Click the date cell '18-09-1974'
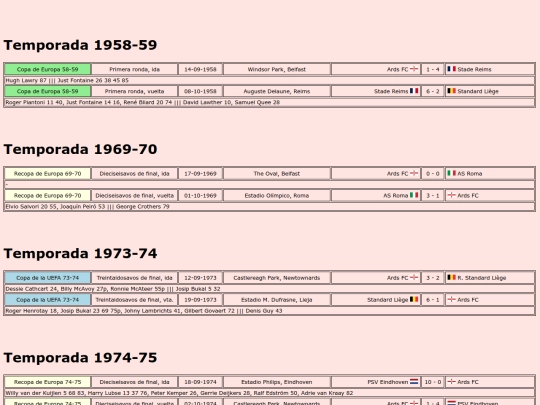This screenshot has width=540, height=405. point(200,382)
